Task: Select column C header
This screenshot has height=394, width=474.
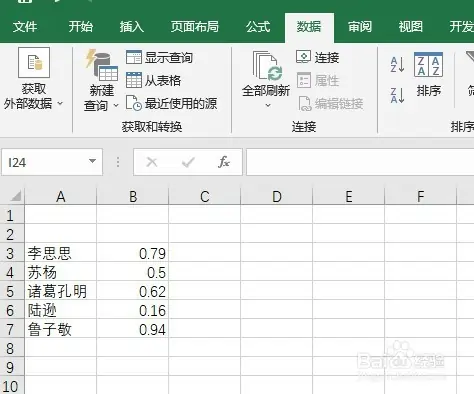Action: [x=205, y=196]
